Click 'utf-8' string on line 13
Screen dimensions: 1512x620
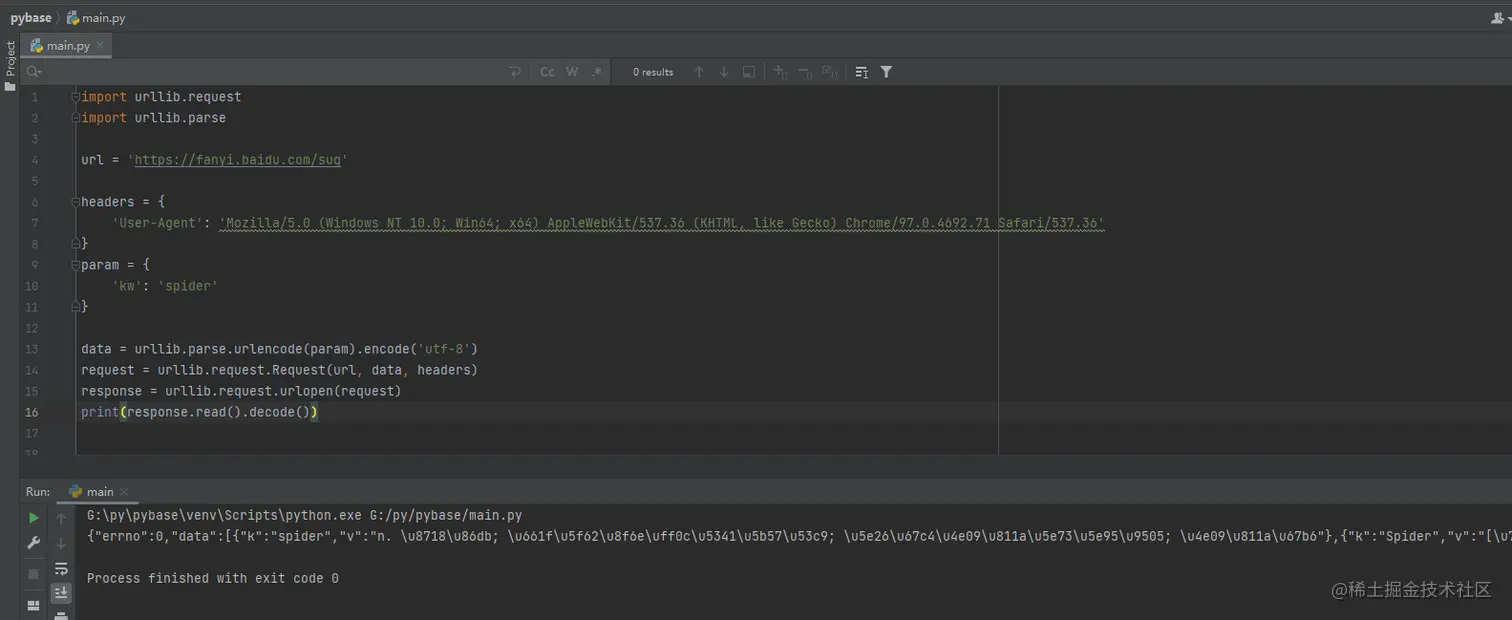click(444, 349)
